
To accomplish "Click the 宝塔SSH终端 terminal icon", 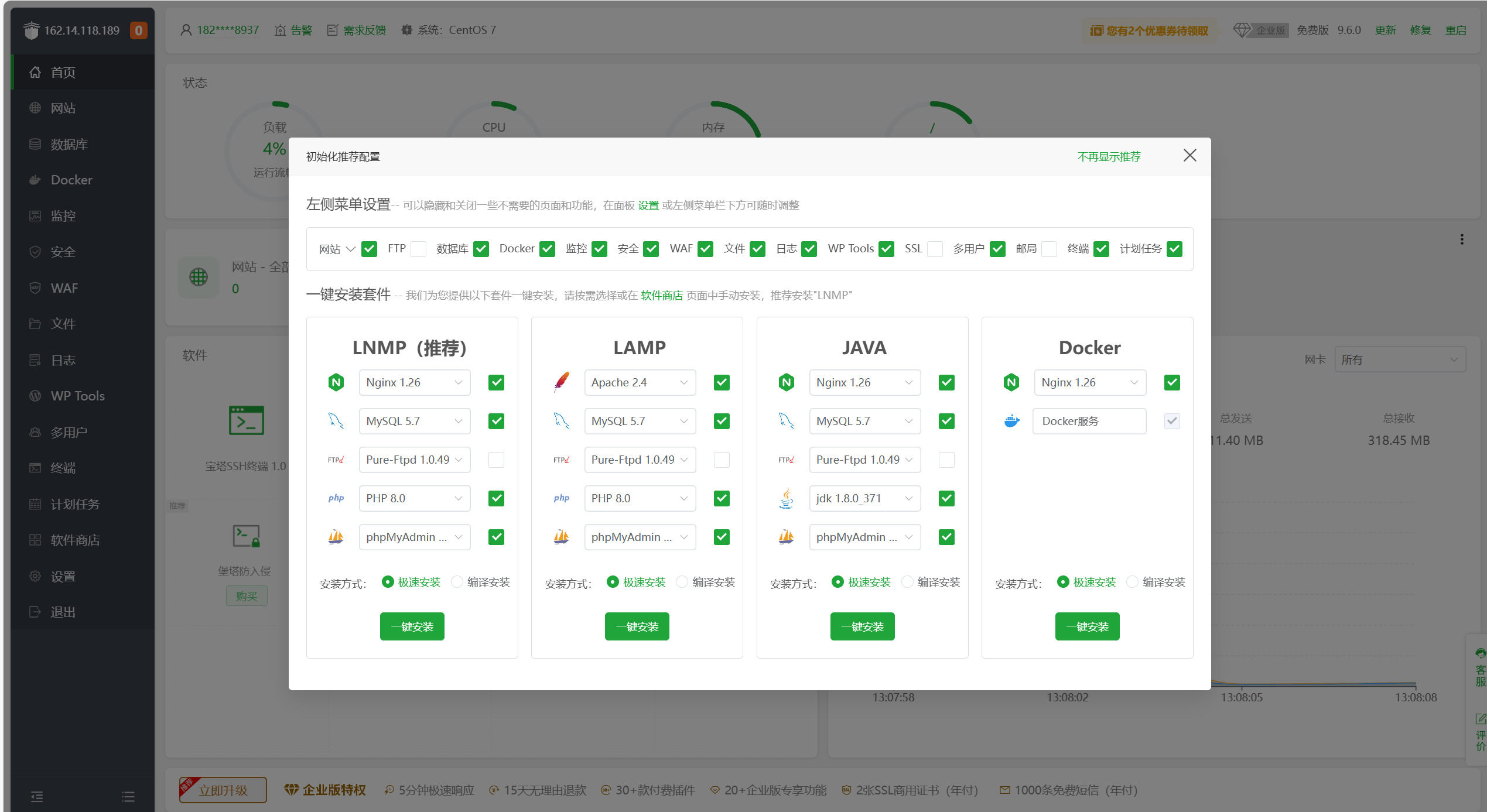I will click(246, 420).
